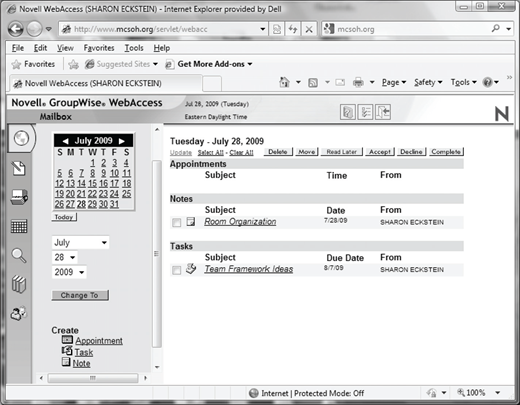The height and width of the screenshot is (405, 520).
Task: Open the View menu
Action: (65, 48)
